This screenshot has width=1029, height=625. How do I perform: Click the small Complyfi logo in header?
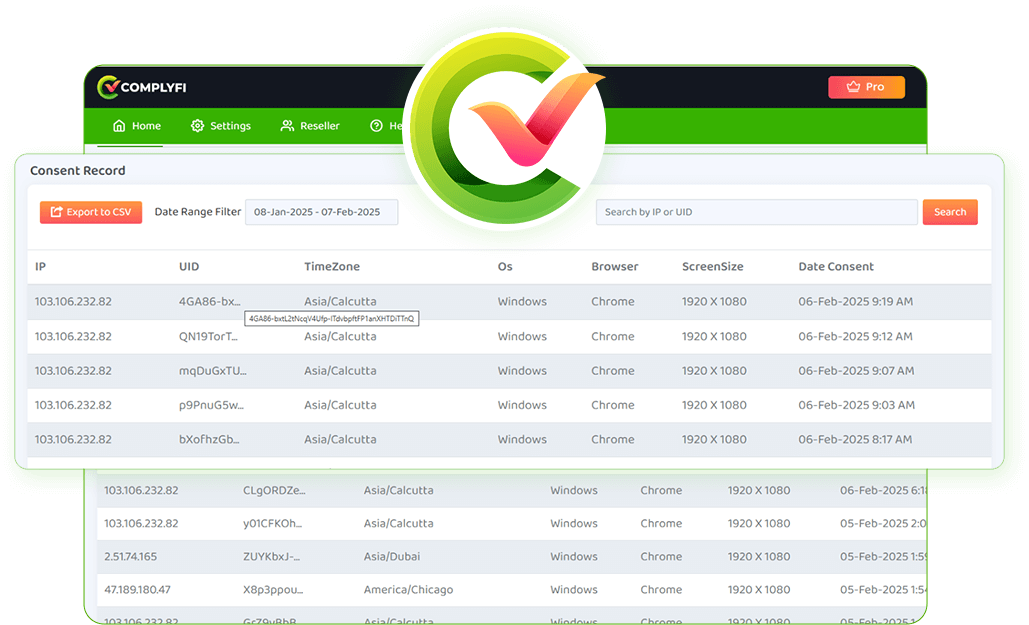coord(108,88)
